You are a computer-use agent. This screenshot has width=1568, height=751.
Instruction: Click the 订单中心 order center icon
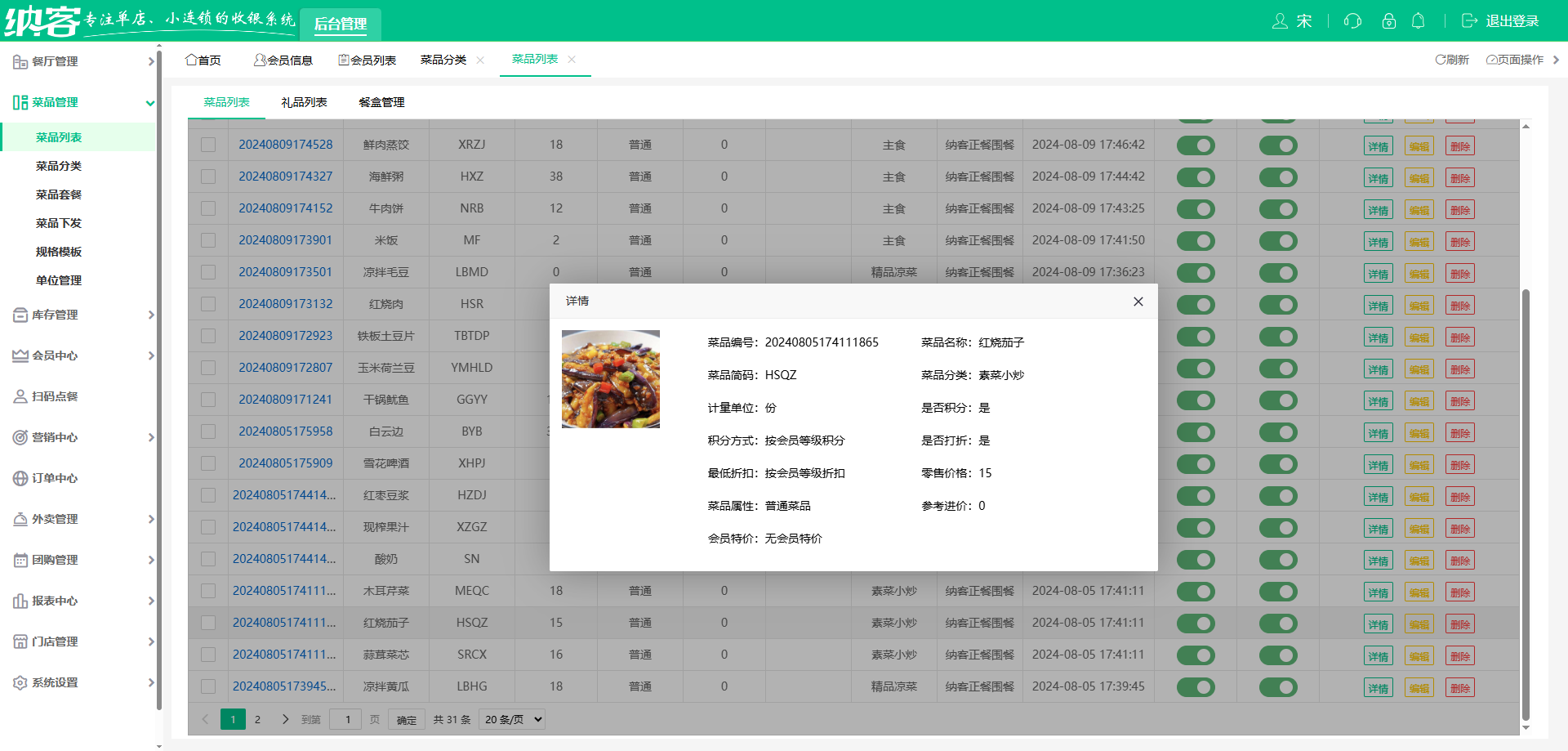[x=20, y=478]
